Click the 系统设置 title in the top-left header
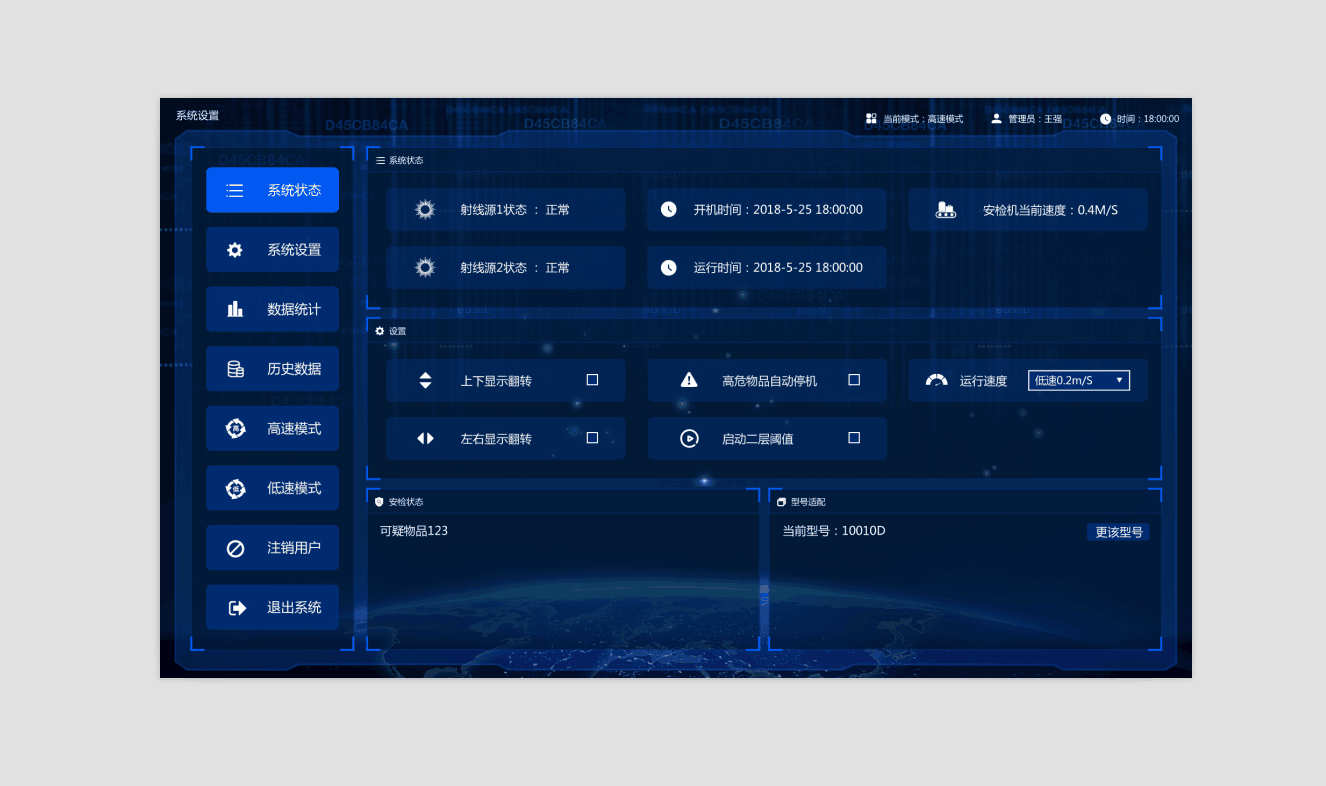 (x=197, y=116)
